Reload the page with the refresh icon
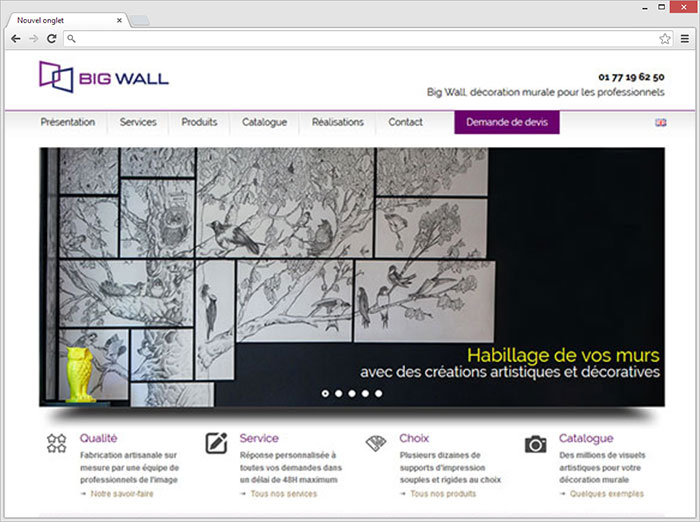 (x=52, y=39)
